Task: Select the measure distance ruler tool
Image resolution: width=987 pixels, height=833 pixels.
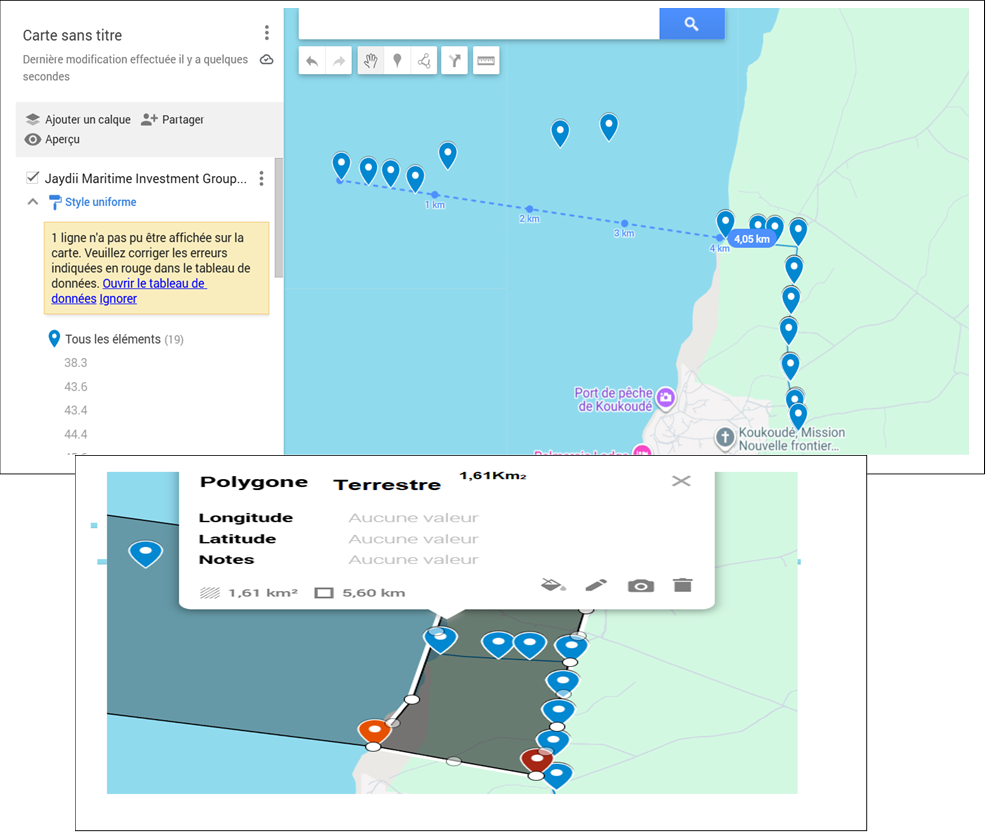Action: click(x=486, y=61)
